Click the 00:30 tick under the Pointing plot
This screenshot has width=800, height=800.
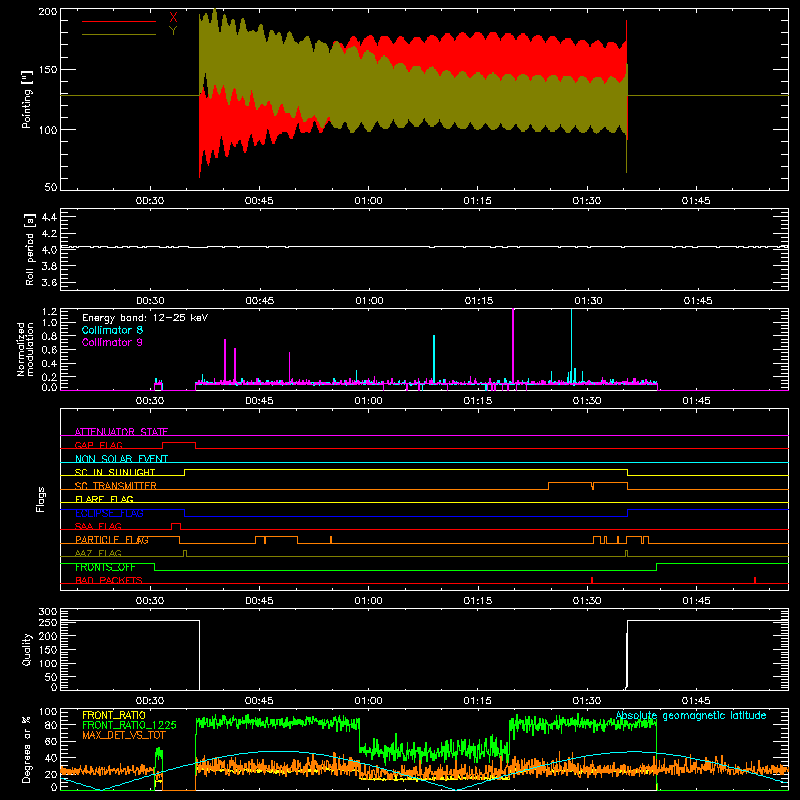[150, 201]
